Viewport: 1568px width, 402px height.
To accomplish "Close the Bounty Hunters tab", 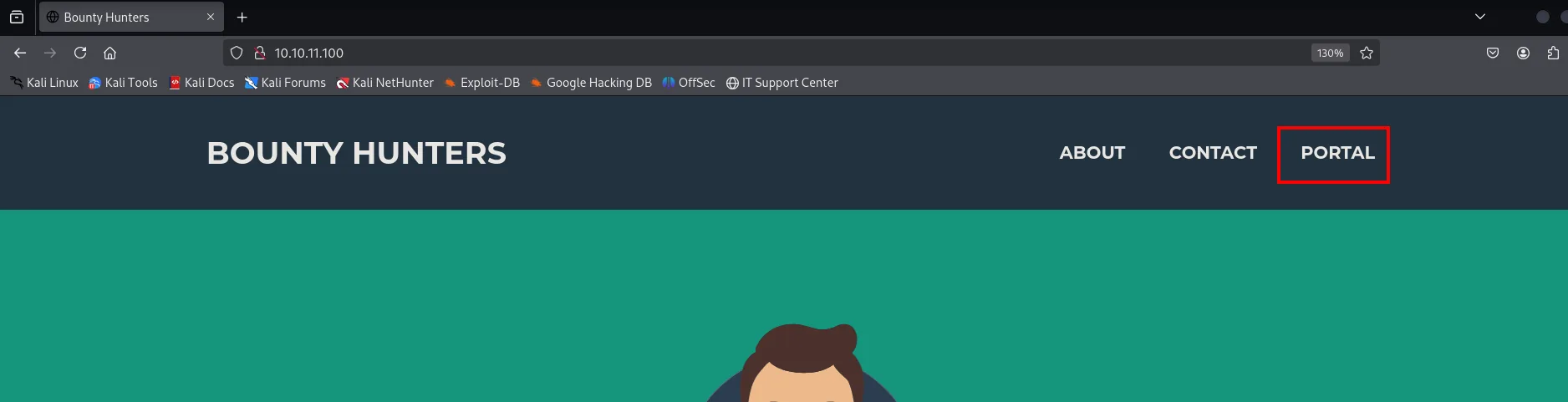I will coord(211,17).
